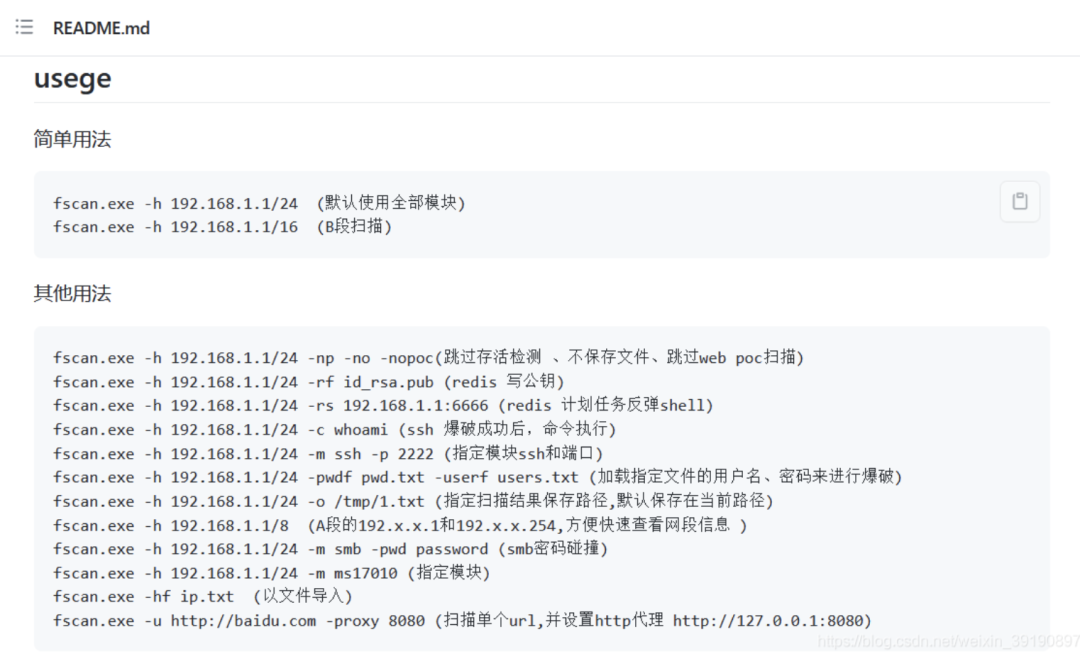Click the -m ssh -p 2222 line
Screen dimensions: 1080x659
pyautogui.click(x=328, y=453)
